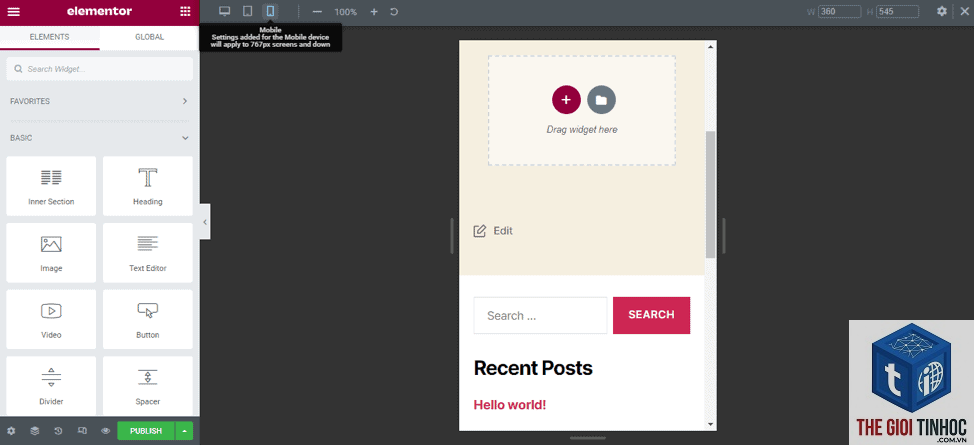Click the preview vertical scrollbar thumb
Image resolution: width=974 pixels, height=445 pixels.
click(x=711, y=195)
